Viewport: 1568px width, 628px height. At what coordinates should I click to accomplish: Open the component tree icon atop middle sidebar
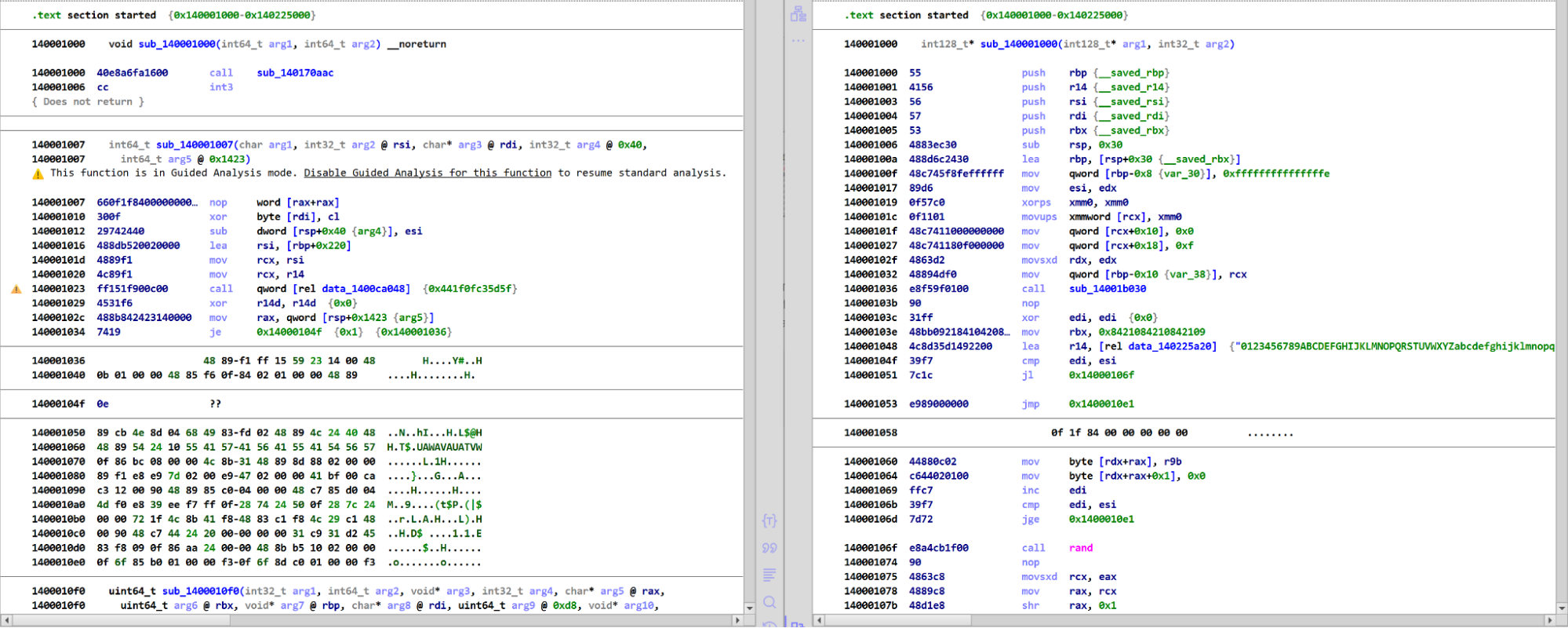(799, 13)
